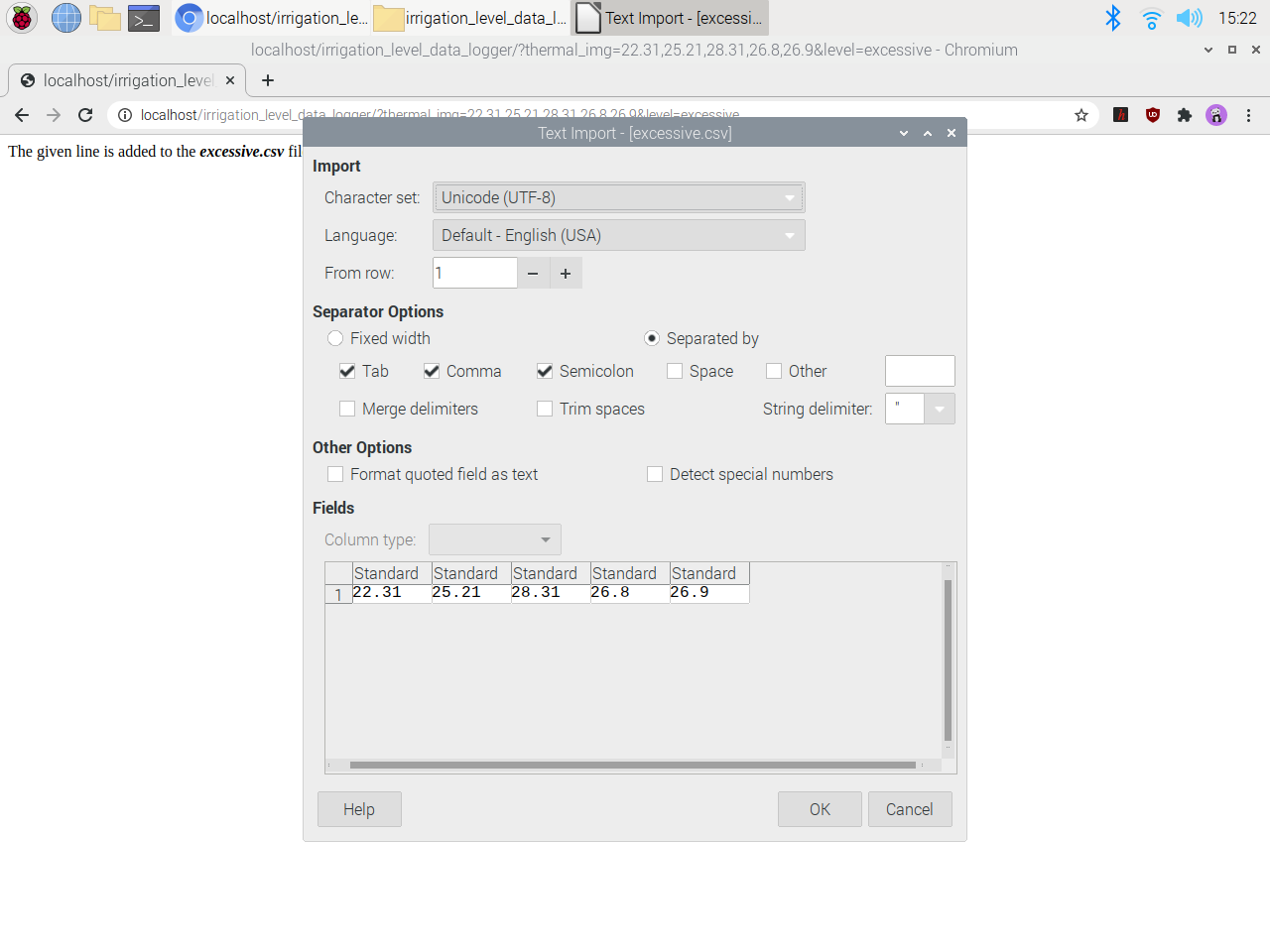Open a new Chromium tab

[x=268, y=80]
